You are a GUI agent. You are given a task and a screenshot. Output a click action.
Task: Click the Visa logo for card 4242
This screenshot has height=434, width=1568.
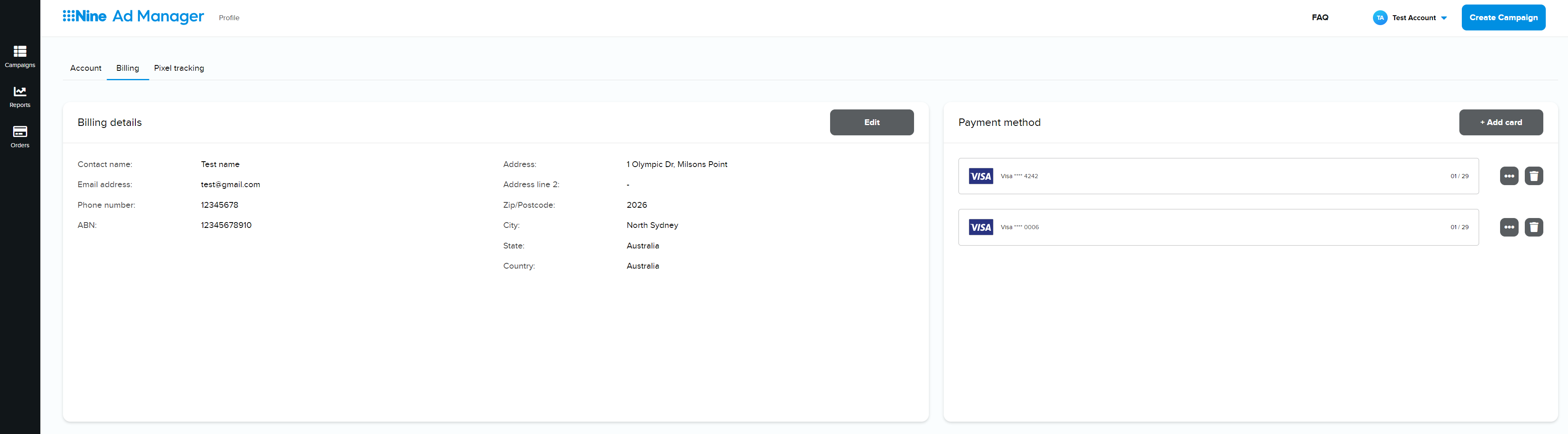pyautogui.click(x=981, y=176)
